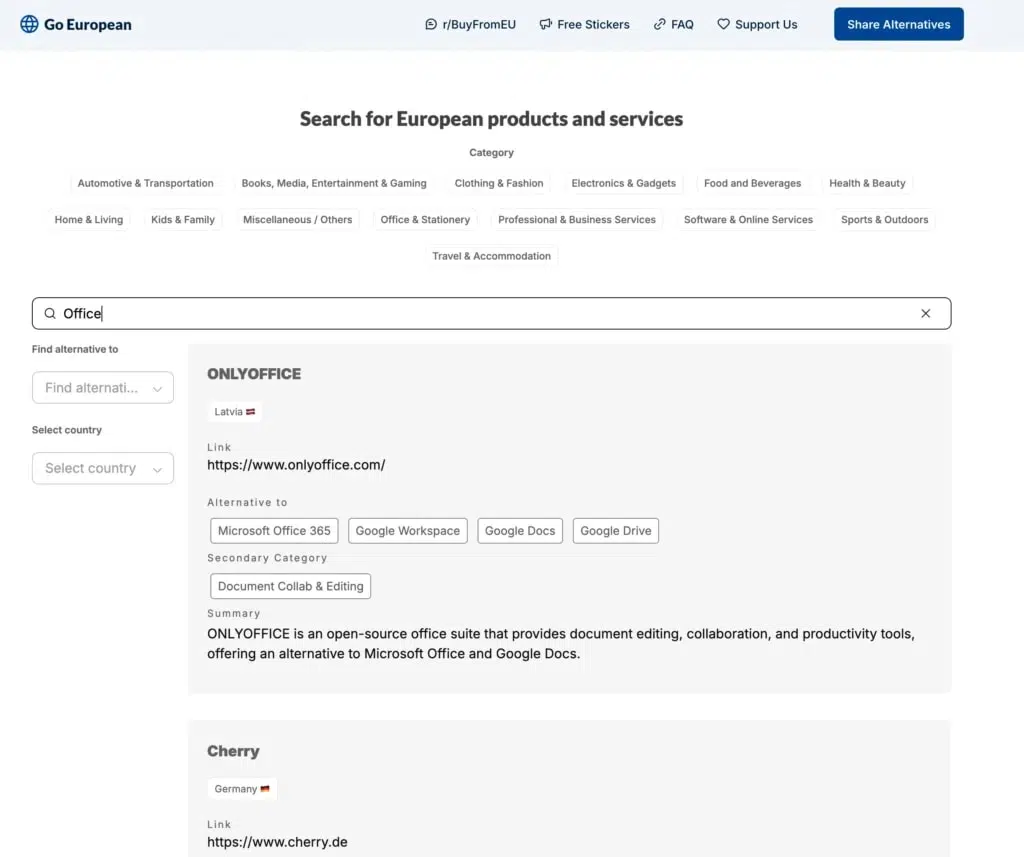Choose the Travel & Accommodation category
This screenshot has width=1024, height=857.
point(491,256)
